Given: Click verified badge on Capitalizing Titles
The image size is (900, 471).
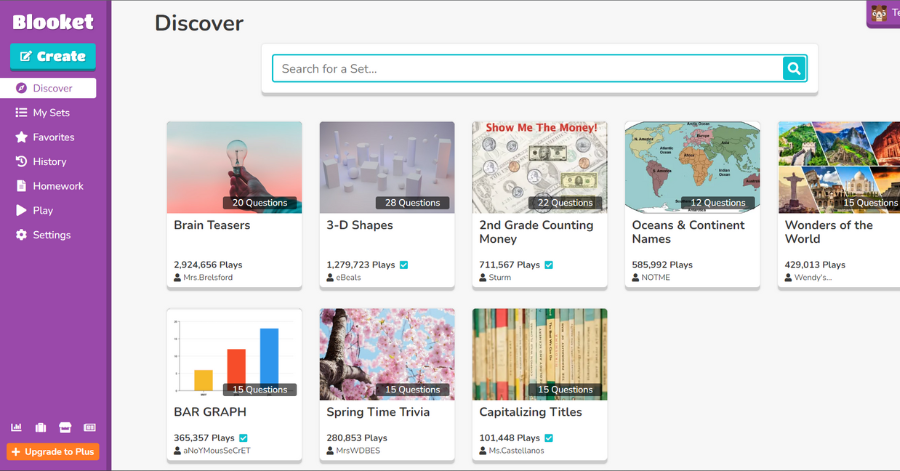Looking at the screenshot, I should click(x=549, y=438).
